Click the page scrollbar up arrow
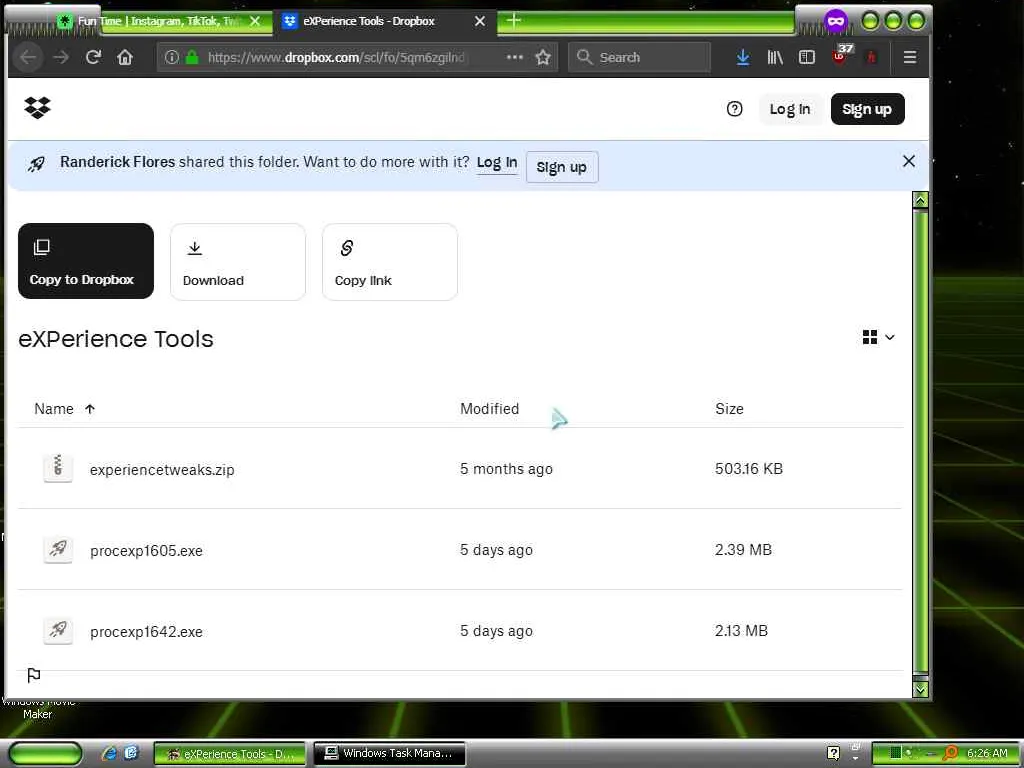Screen dimensions: 1024x768 point(920,200)
